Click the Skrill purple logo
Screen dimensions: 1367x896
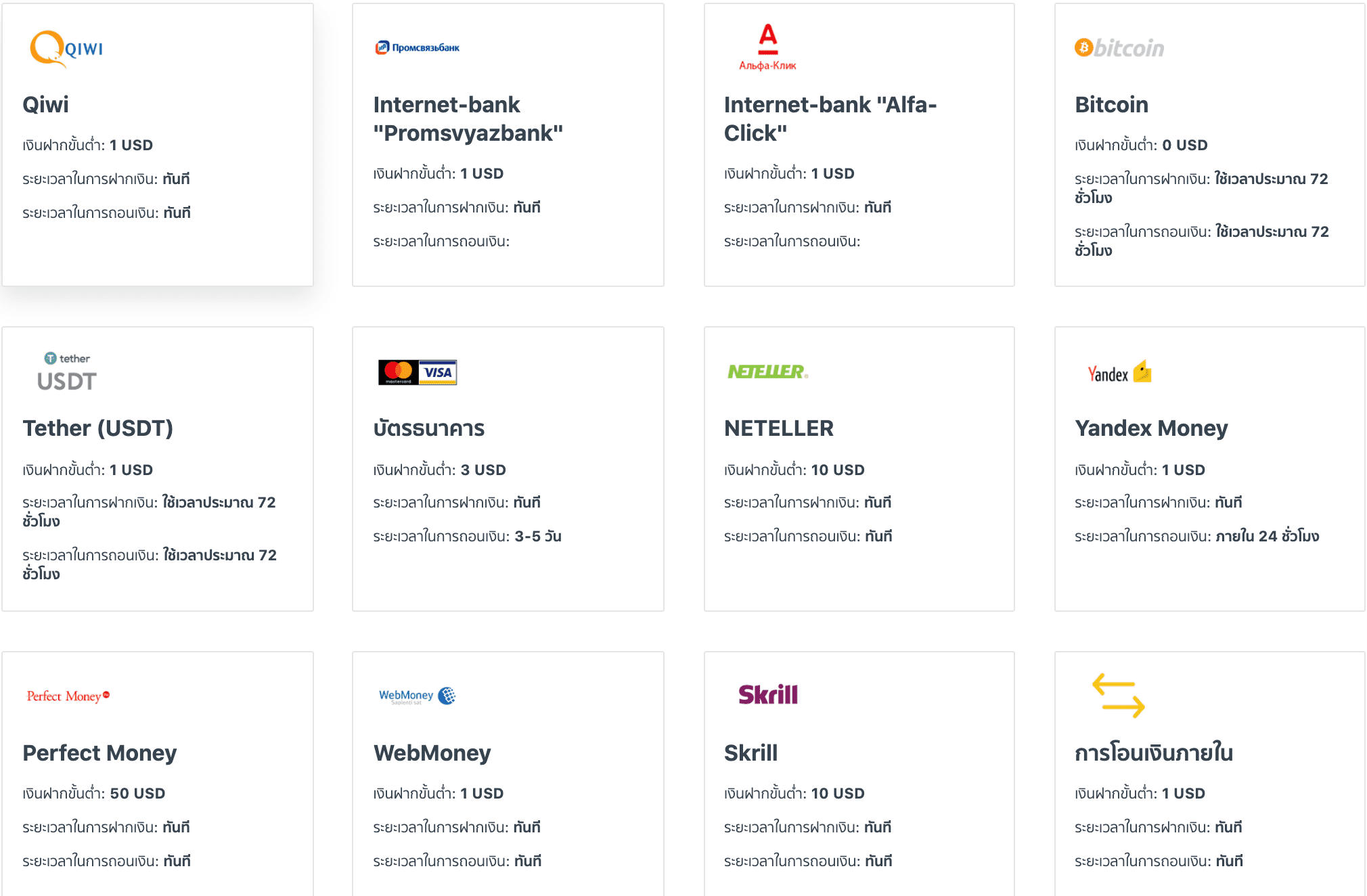(767, 695)
